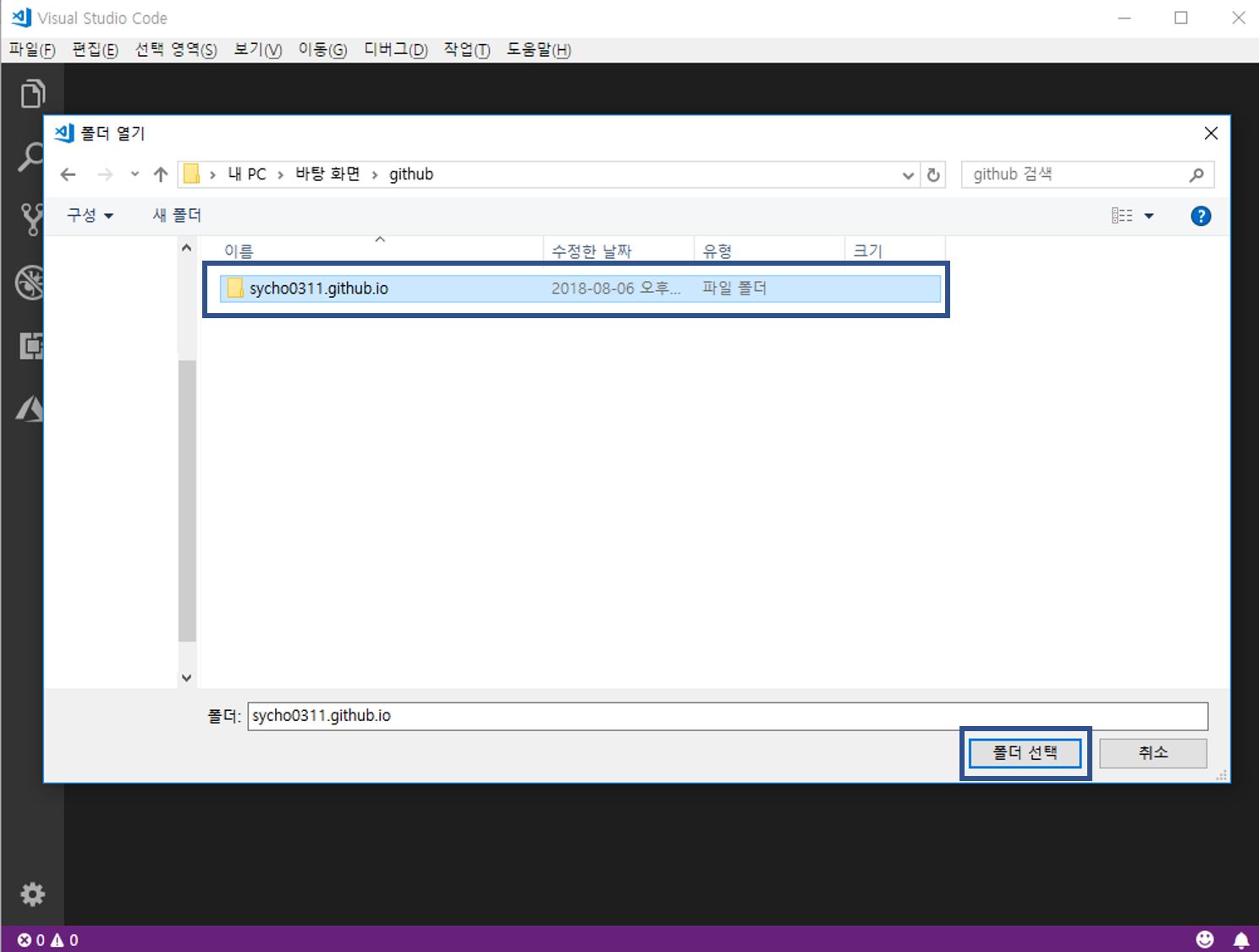This screenshot has height=952, width=1259.
Task: Click 바탕 화면 in address path
Action: coord(327,174)
